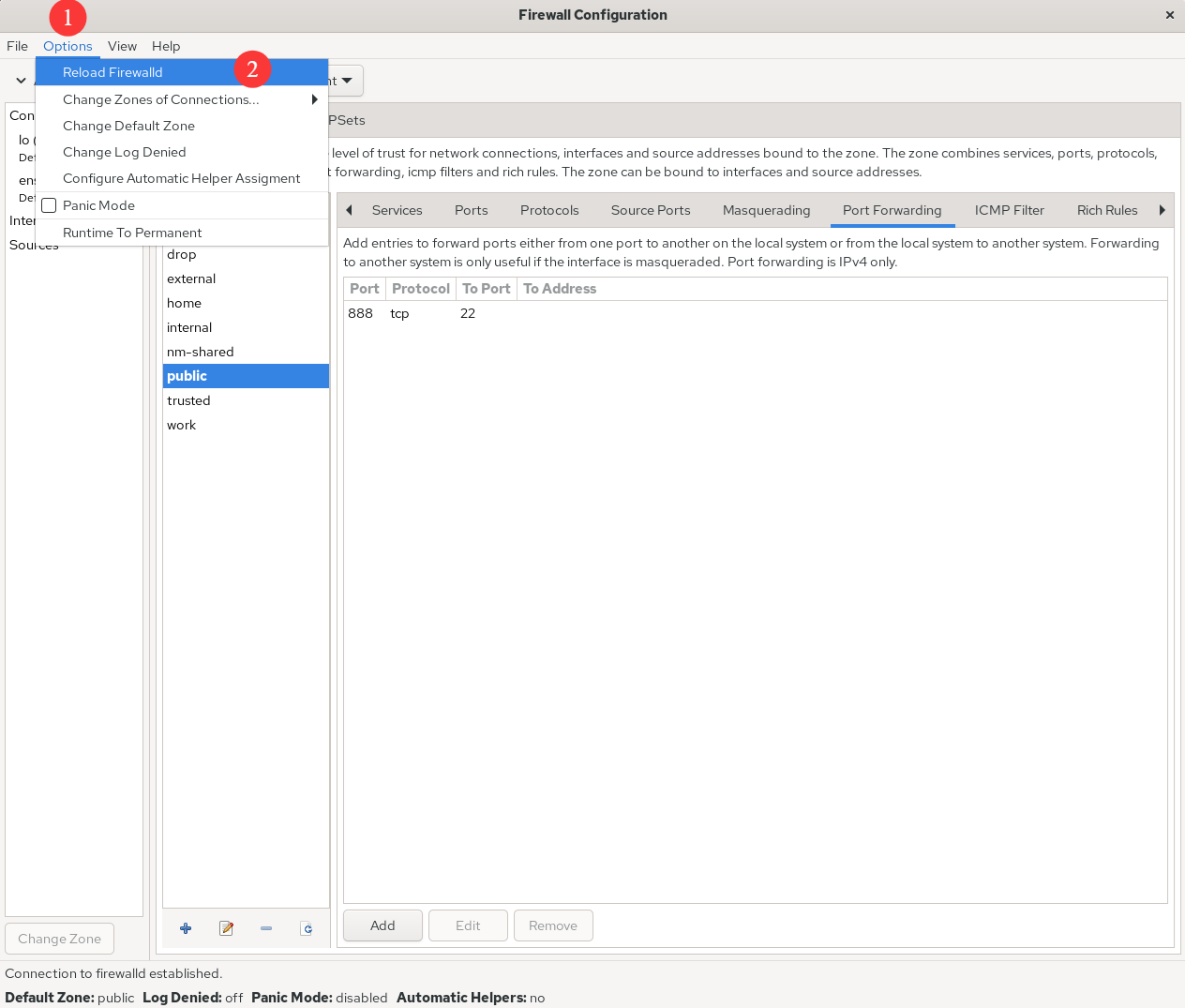Click the minus icon to remove zone
The height and width of the screenshot is (1008, 1185).
[266, 928]
